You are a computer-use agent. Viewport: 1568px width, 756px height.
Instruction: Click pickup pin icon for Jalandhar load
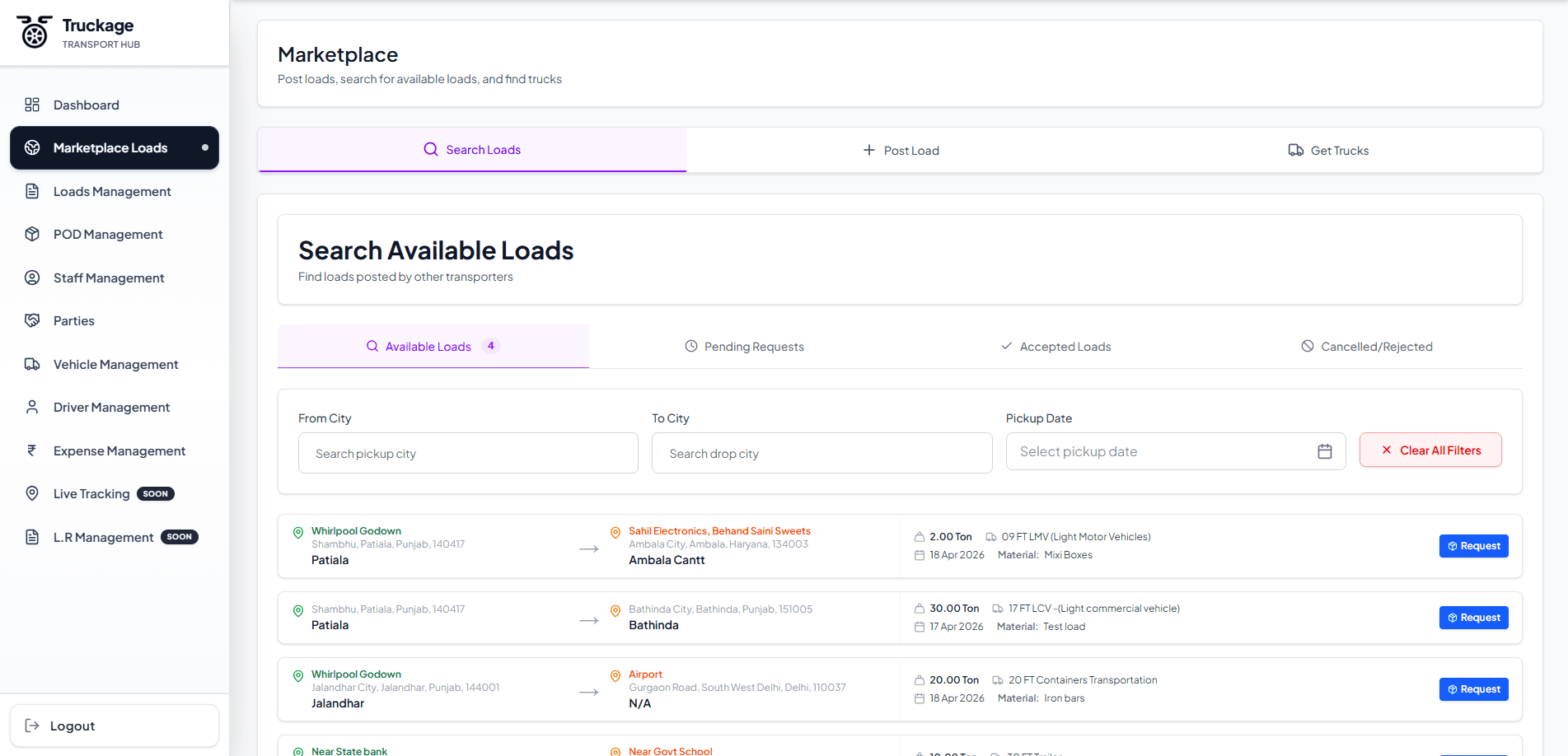(298, 676)
